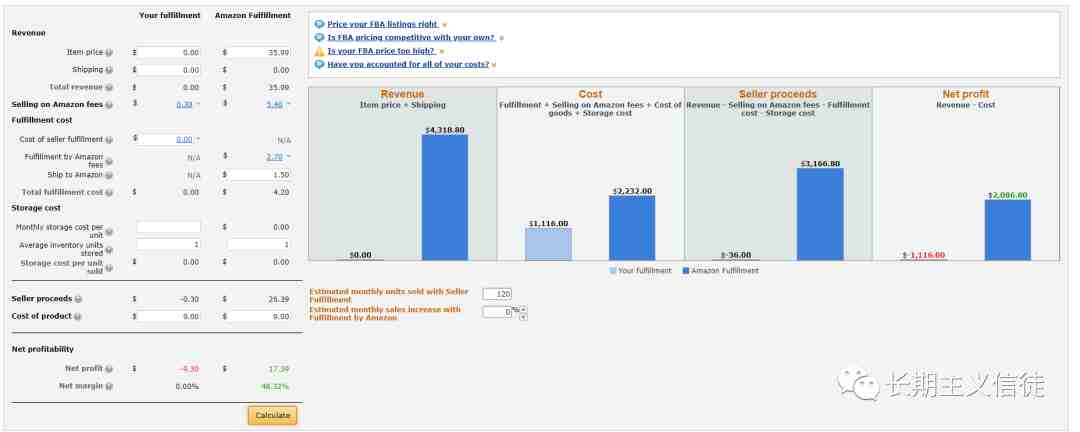This screenshot has height=432, width=1080.
Task: Expand arrow after 'Is your FBA price too high?'
Action: (441, 52)
